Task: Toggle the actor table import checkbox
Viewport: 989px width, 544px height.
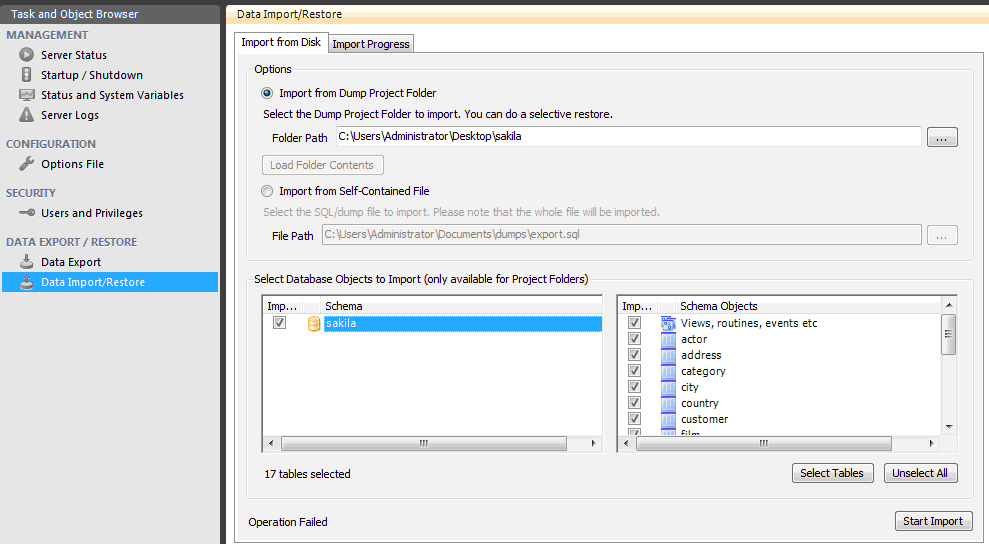Action: 634,339
